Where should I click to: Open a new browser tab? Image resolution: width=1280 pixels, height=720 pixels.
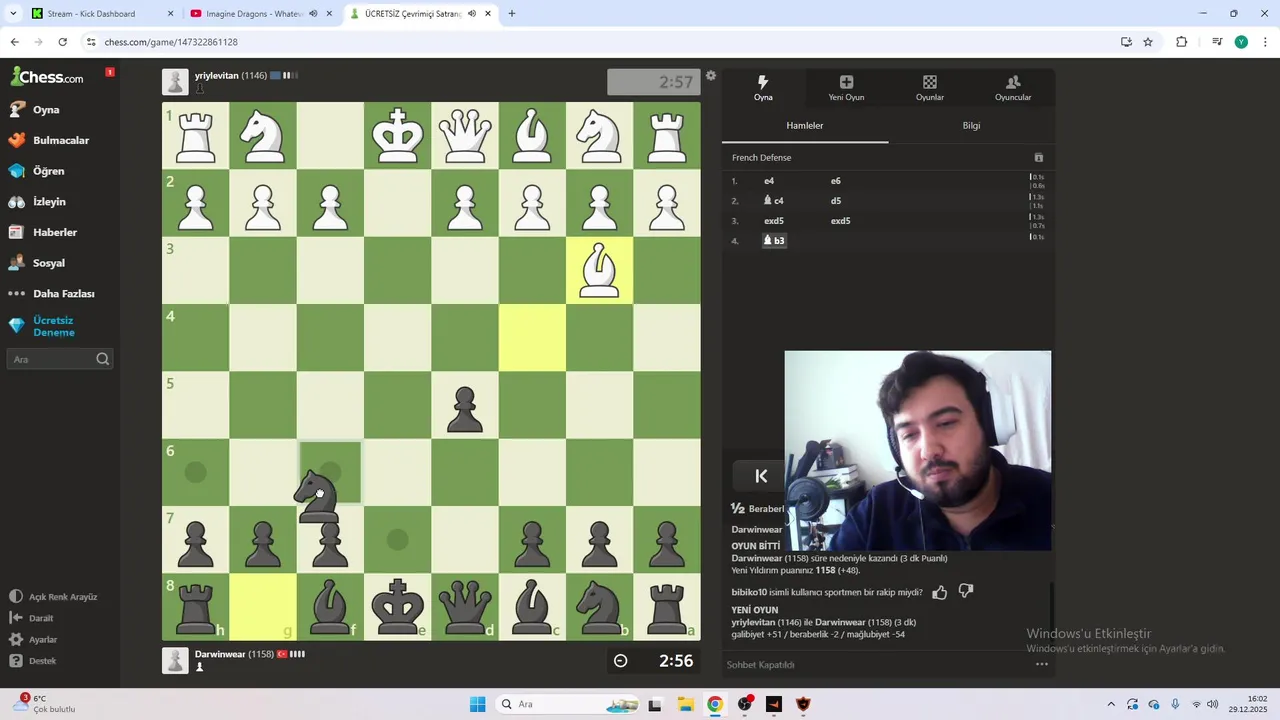(x=512, y=14)
